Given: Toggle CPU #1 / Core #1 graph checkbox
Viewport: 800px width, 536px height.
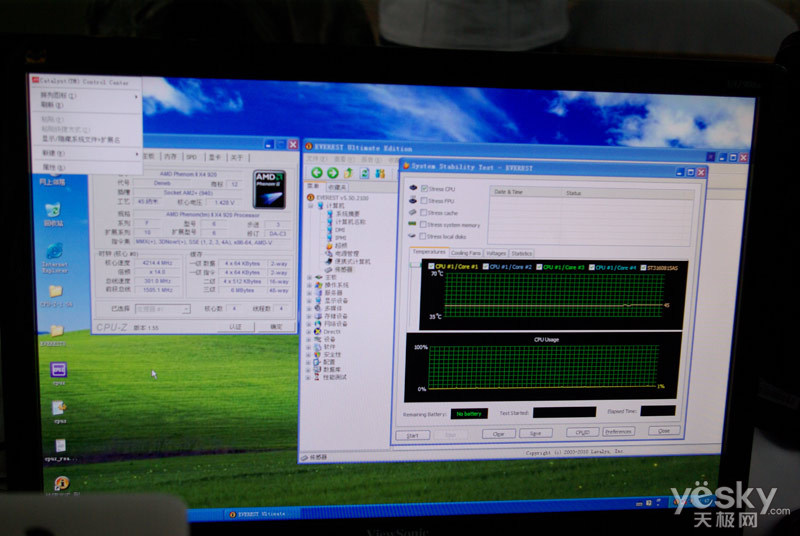Looking at the screenshot, I should click(432, 266).
